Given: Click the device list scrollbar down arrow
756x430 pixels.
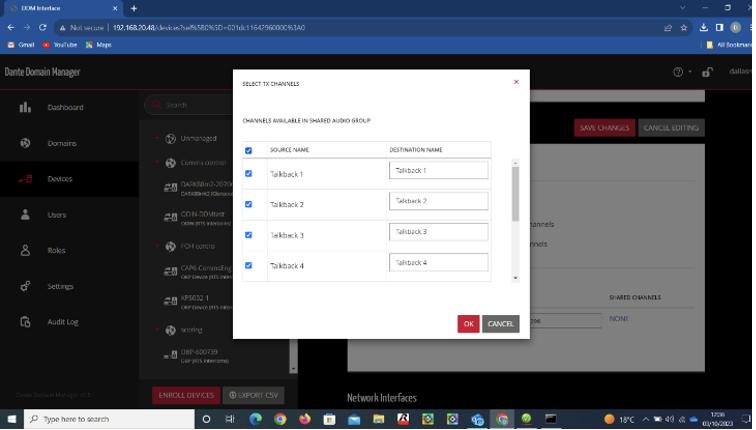Looking at the screenshot, I should point(293,369).
